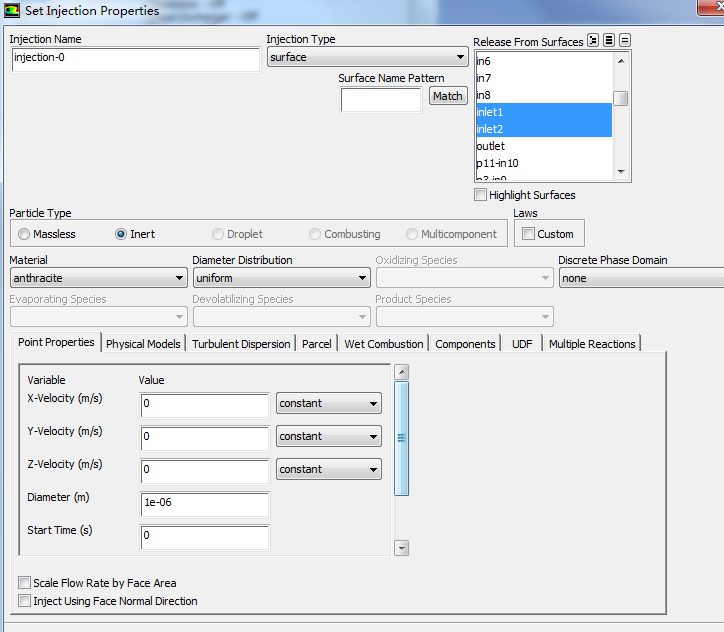The width and height of the screenshot is (724, 632).
Task: Select in7 in the surfaces list
Action: [544, 78]
